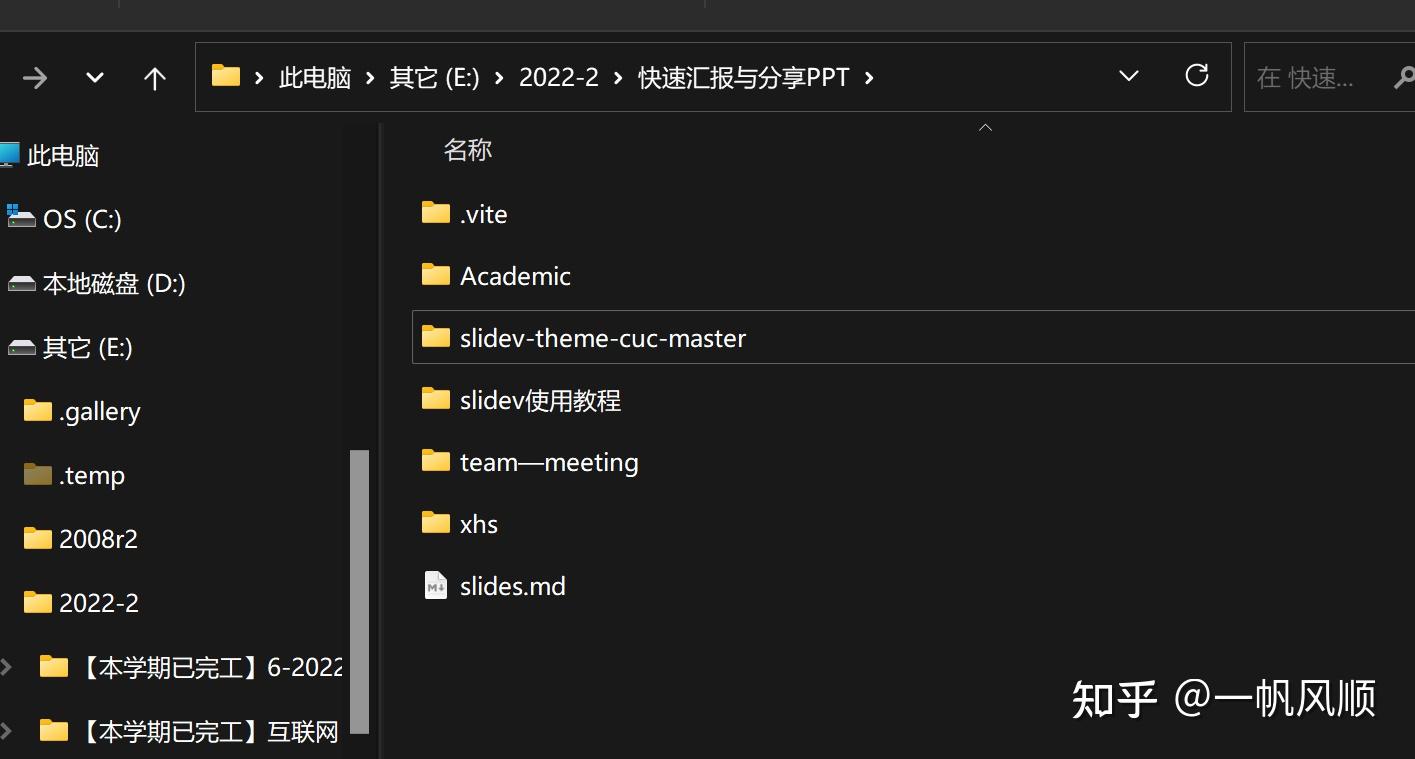
Task: Click the Back navigation arrow
Action: click(35, 76)
